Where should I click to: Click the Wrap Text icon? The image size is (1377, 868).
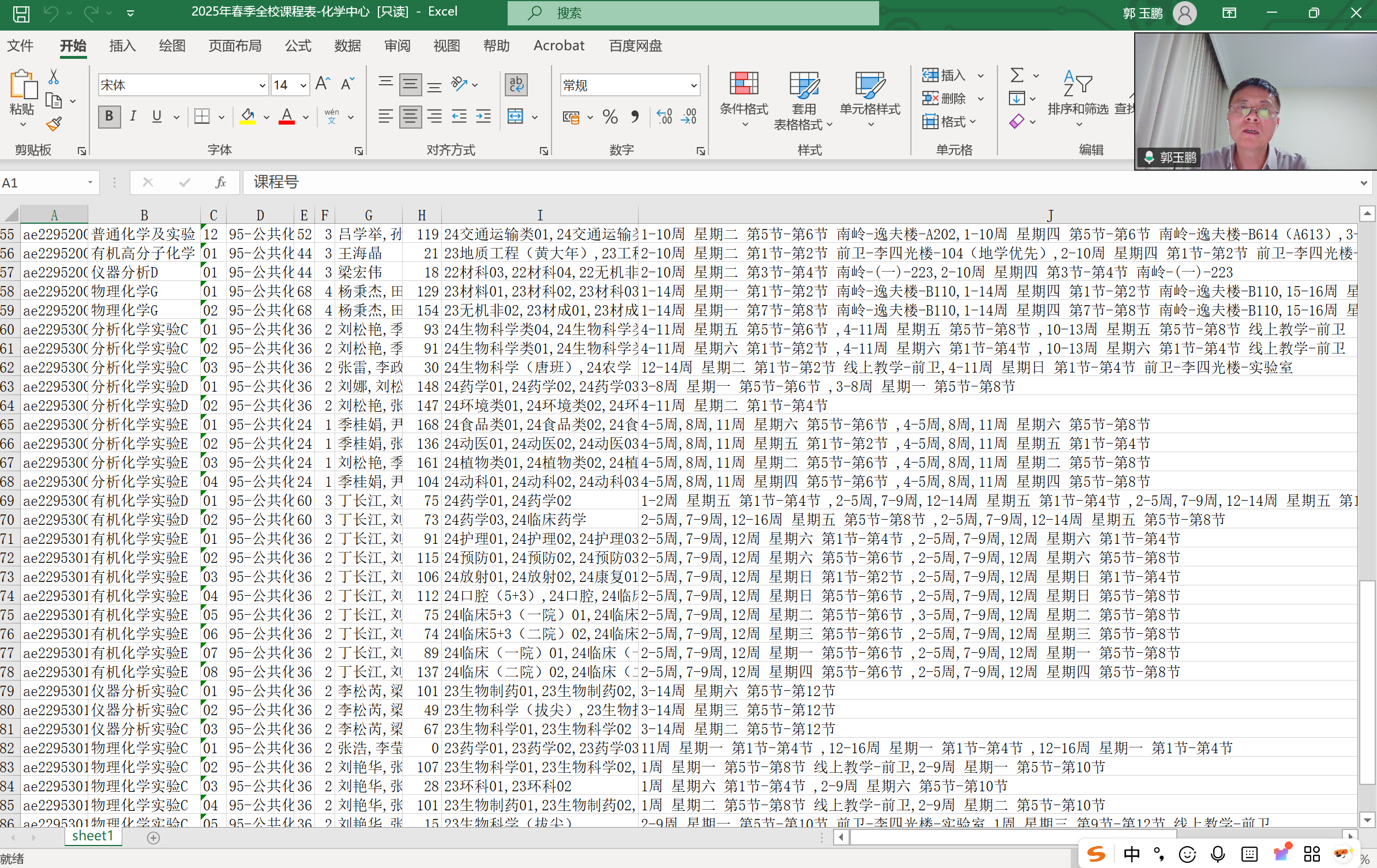click(516, 85)
